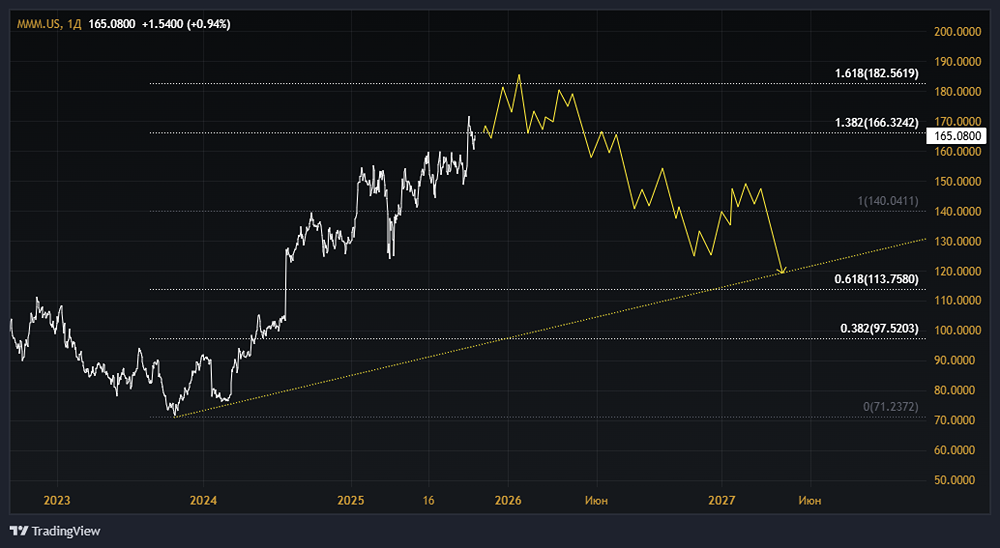The height and width of the screenshot is (548, 1000).
Task: Click the 16 date label on time axis
Action: [429, 500]
